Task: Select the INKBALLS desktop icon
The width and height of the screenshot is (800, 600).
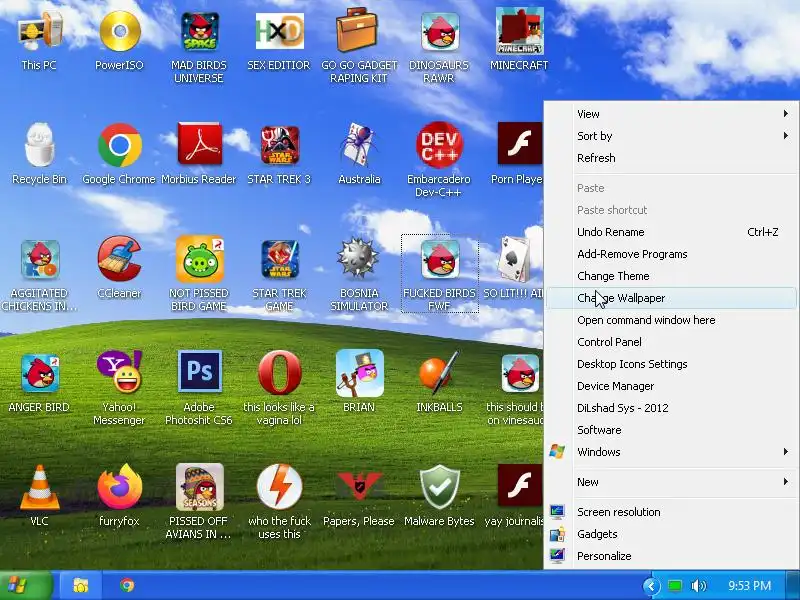Action: (x=439, y=372)
